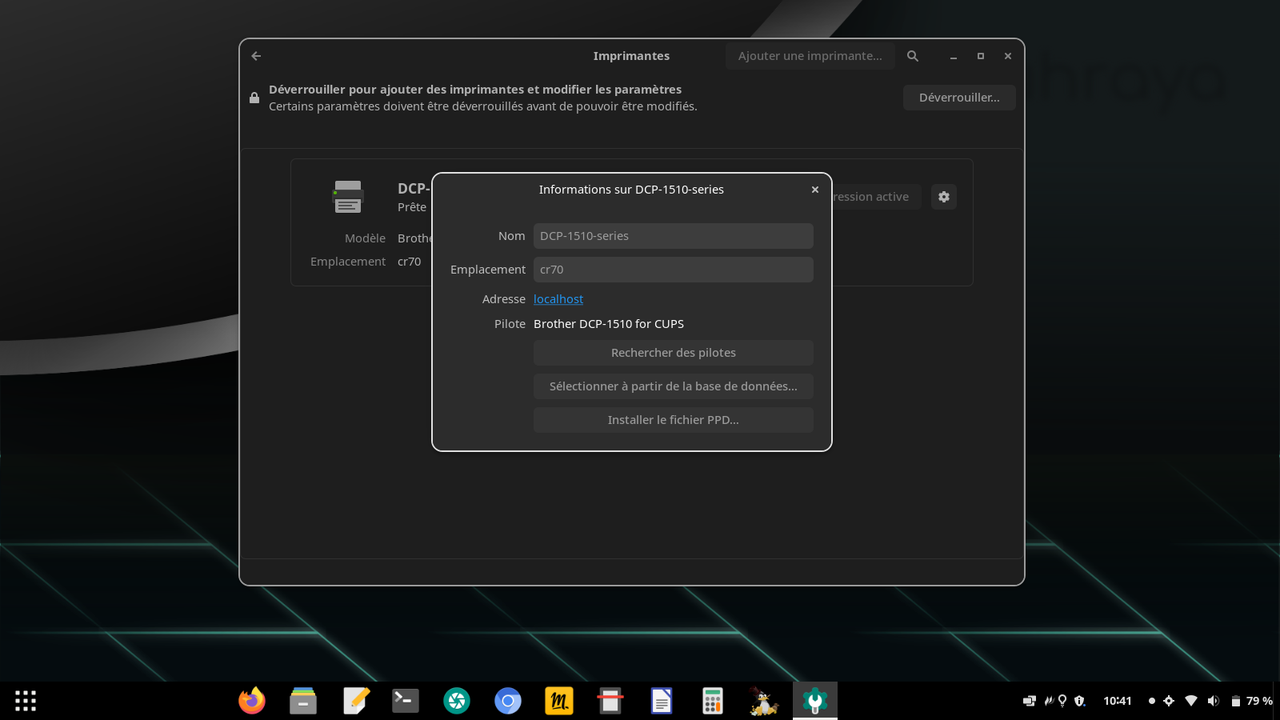Click the shield security tray icon

pyautogui.click(x=1080, y=701)
